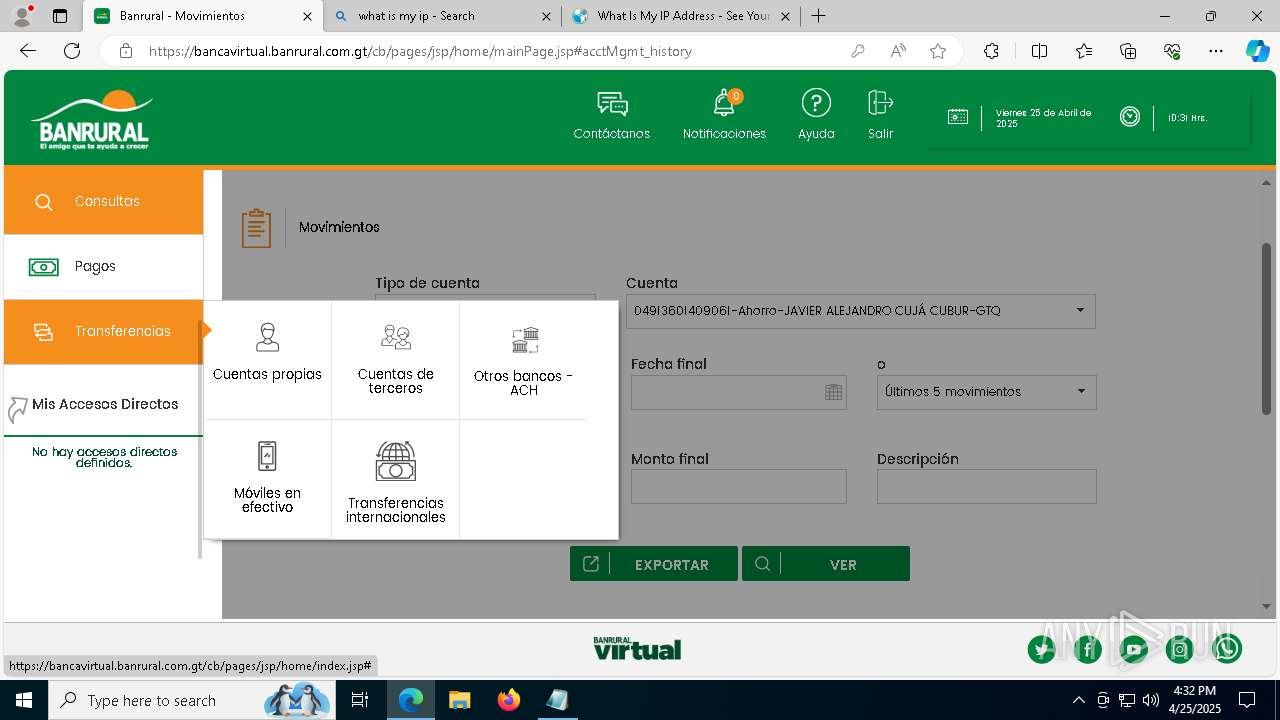Viewport: 1280px width, 720px height.
Task: Click the Read aloud icon in address bar
Action: (x=898, y=51)
